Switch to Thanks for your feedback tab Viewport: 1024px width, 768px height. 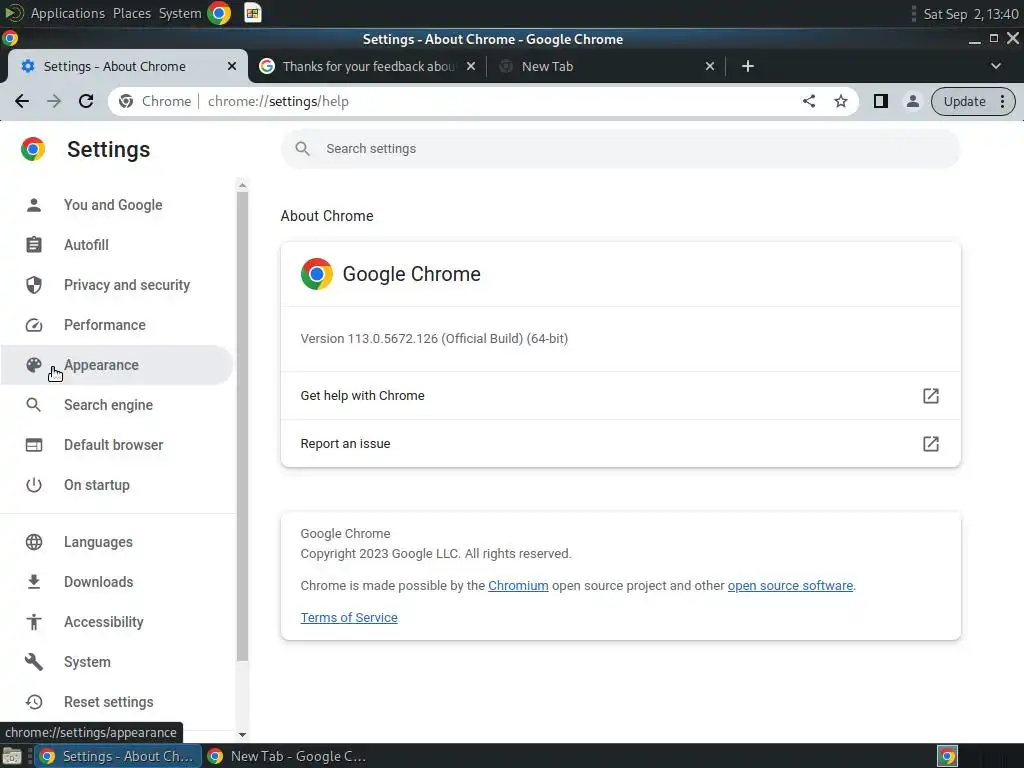pyautogui.click(x=368, y=66)
